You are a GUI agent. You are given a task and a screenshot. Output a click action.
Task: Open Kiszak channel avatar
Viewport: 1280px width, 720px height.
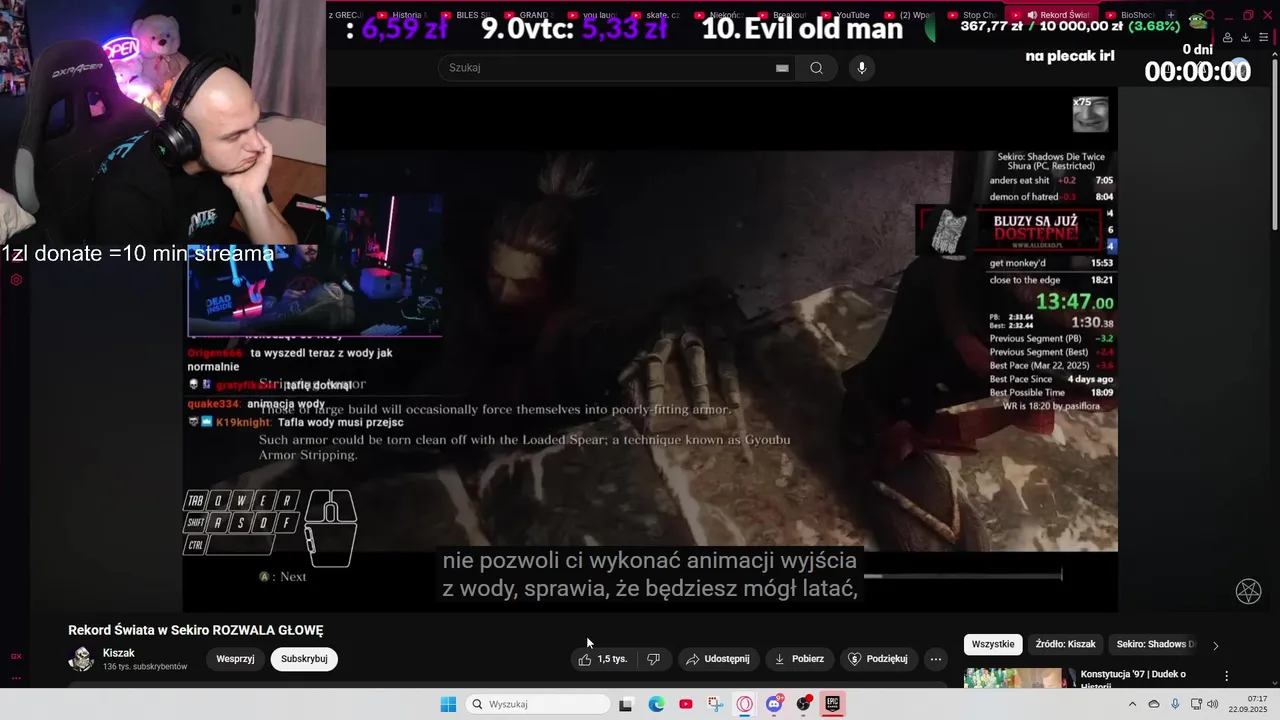[x=81, y=659]
